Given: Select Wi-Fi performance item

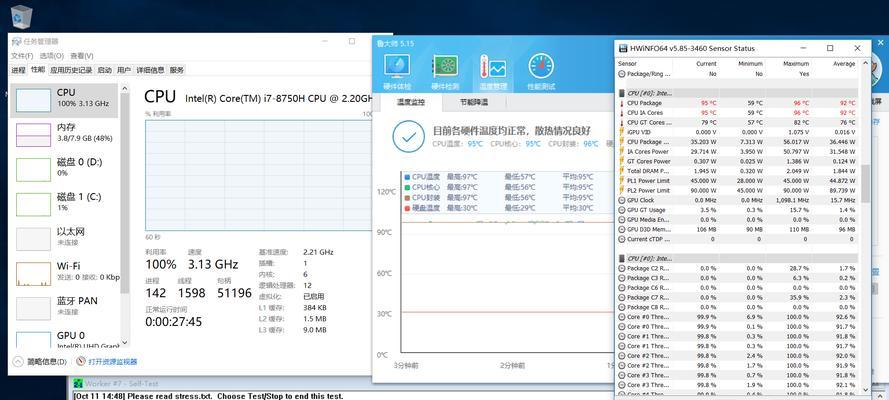Looking at the screenshot, I should click(x=65, y=272).
